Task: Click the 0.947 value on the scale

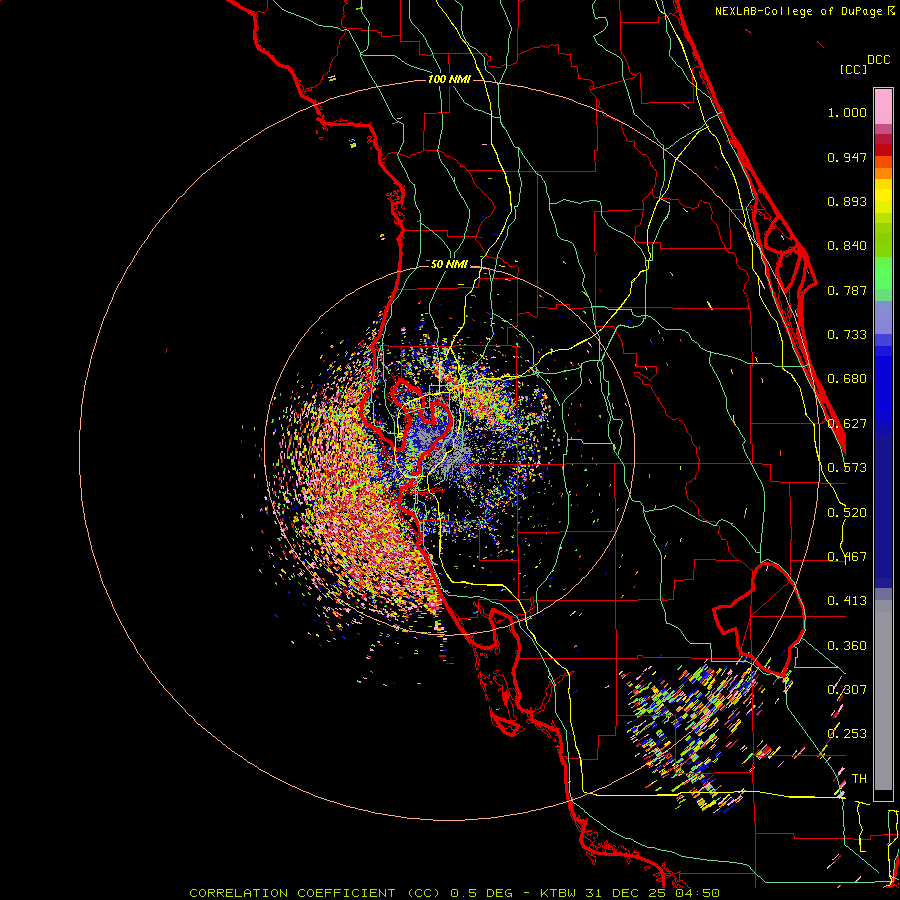Action: point(847,157)
